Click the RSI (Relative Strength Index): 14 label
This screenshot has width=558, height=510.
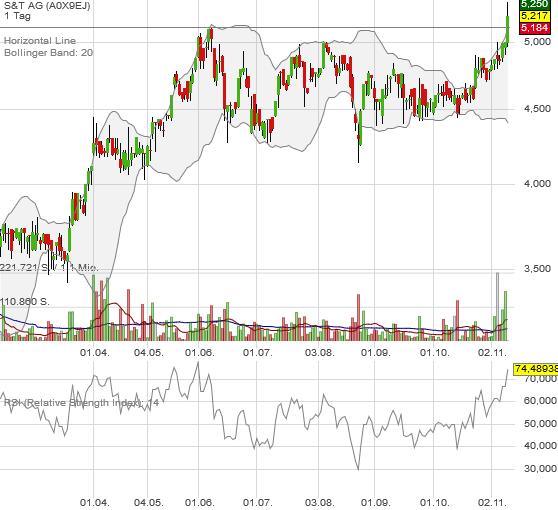(81, 403)
